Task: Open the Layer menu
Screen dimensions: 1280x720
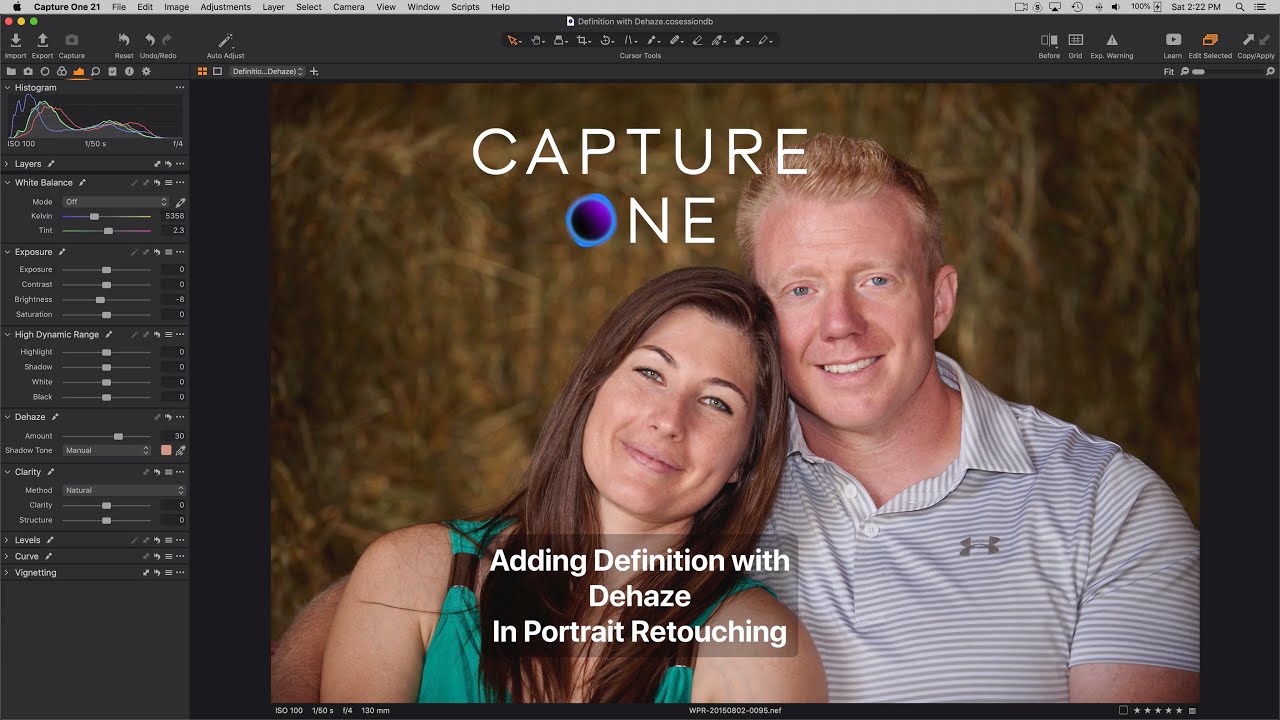Action: [273, 7]
